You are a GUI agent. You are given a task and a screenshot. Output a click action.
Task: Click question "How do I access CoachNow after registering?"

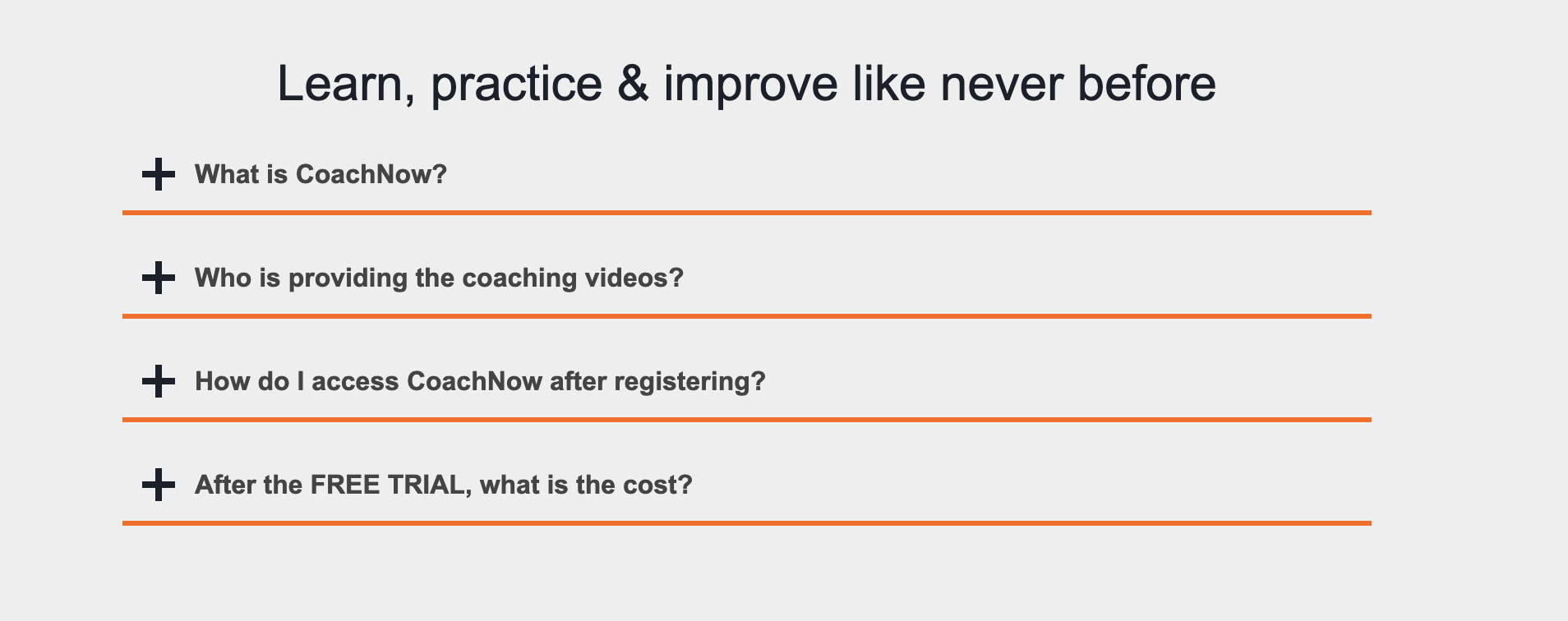click(x=479, y=381)
